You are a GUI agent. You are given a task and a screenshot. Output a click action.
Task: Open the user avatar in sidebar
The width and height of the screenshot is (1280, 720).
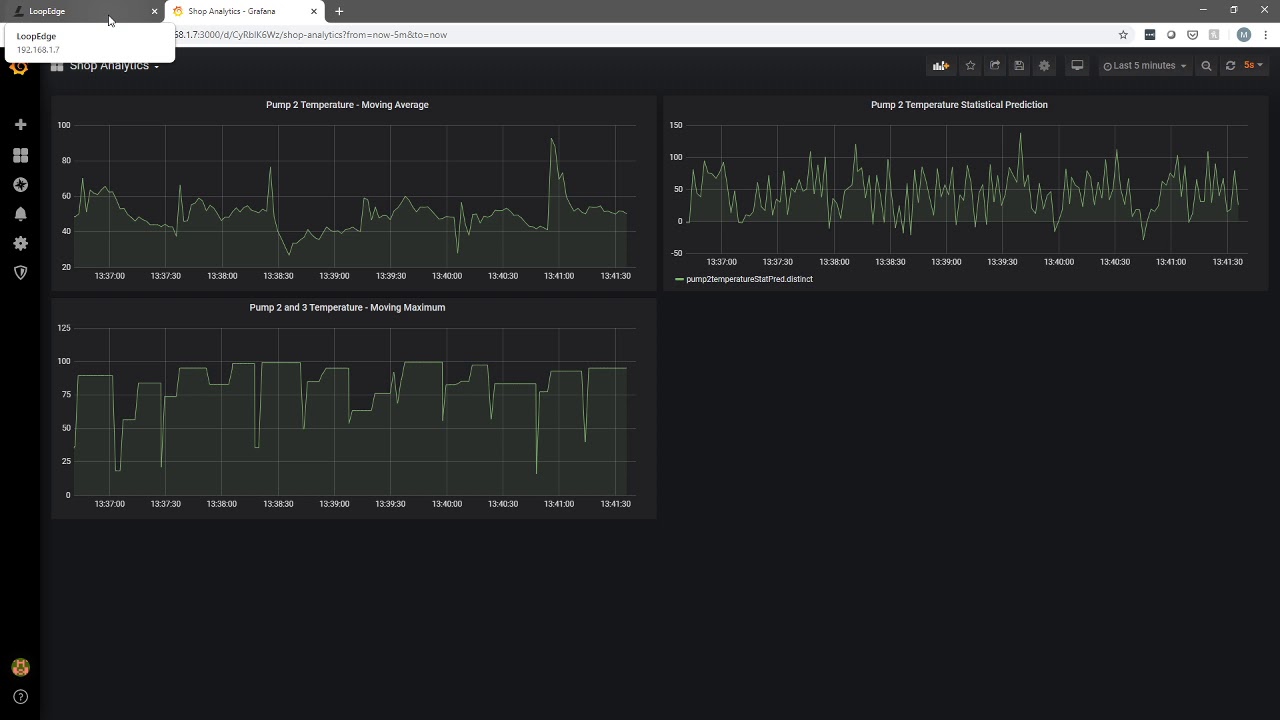(20, 667)
